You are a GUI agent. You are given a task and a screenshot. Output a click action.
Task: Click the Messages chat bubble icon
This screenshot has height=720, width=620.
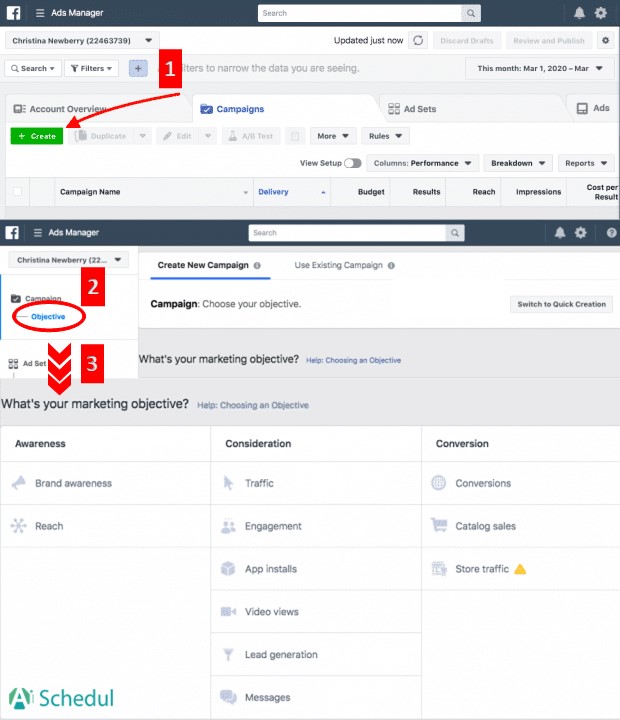click(x=228, y=697)
